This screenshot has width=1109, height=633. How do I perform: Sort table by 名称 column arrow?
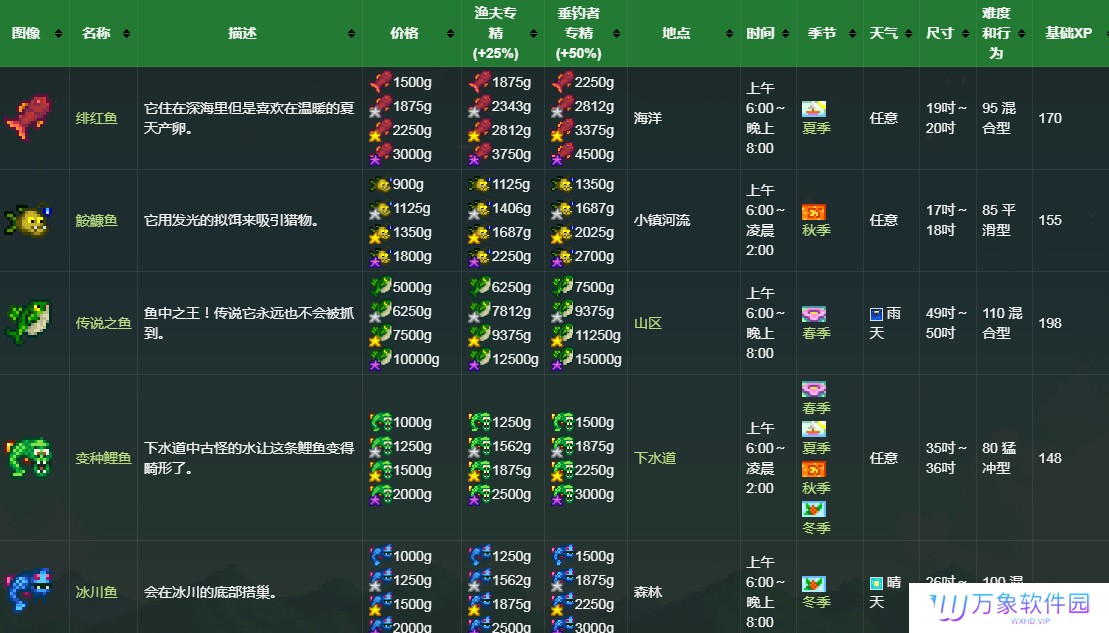pos(127,33)
